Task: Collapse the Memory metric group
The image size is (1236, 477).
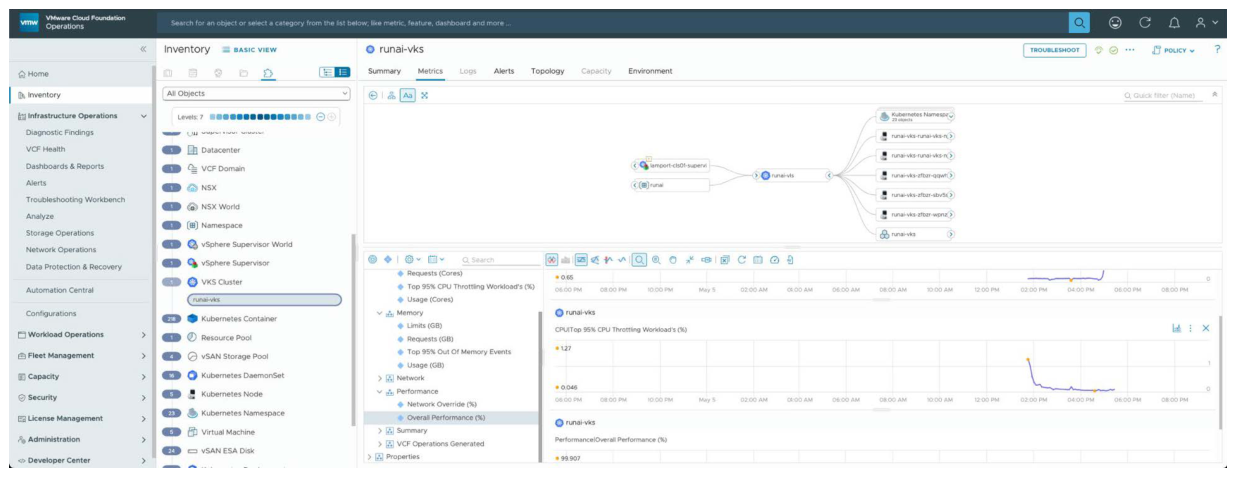Action: click(380, 313)
